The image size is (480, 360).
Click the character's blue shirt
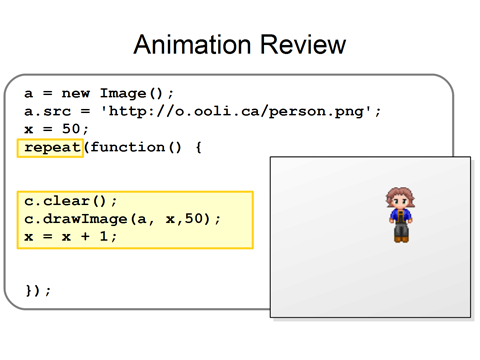(400, 216)
